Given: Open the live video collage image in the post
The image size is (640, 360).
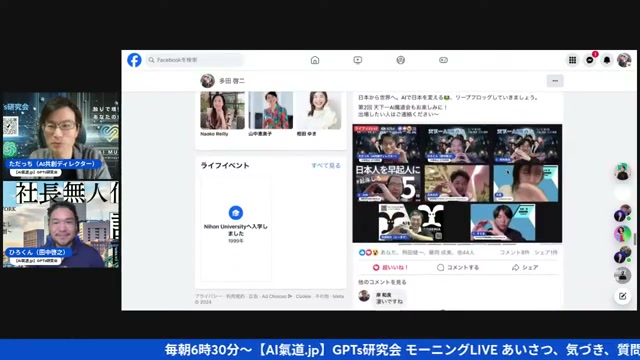Looking at the screenshot, I should click(x=457, y=183).
